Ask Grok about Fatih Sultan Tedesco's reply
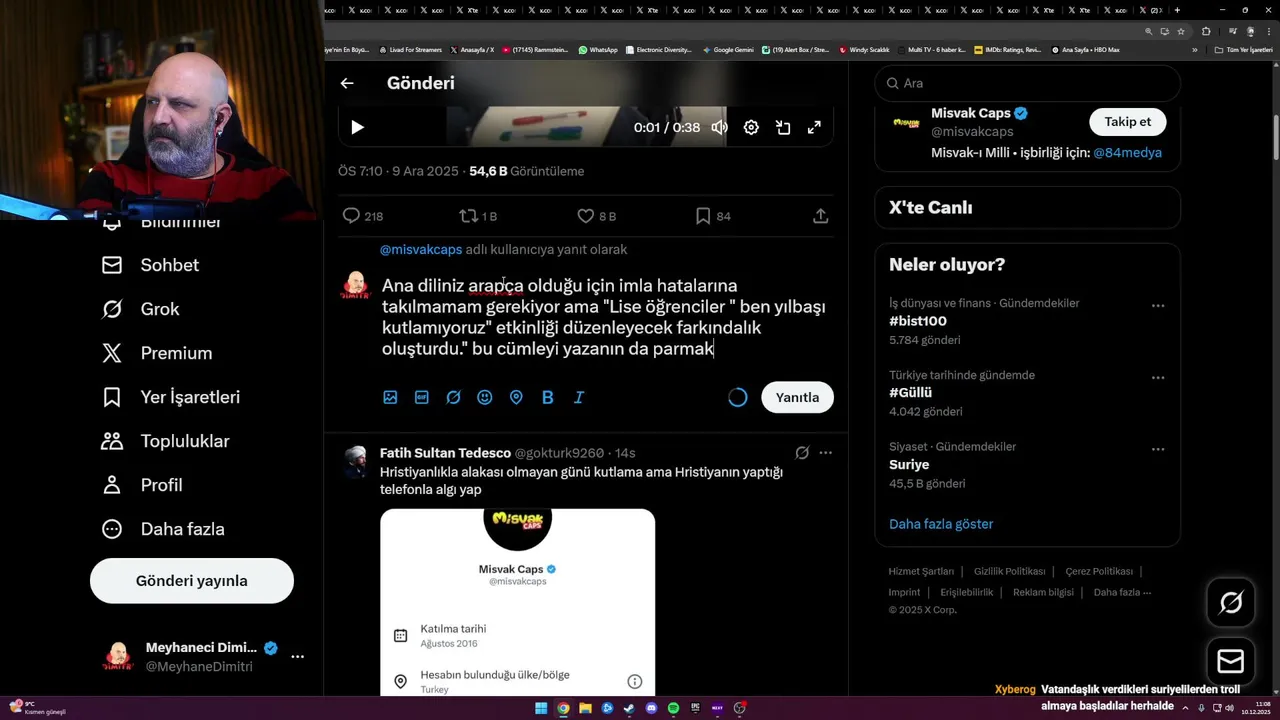Image resolution: width=1280 pixels, height=720 pixels. tap(802, 453)
